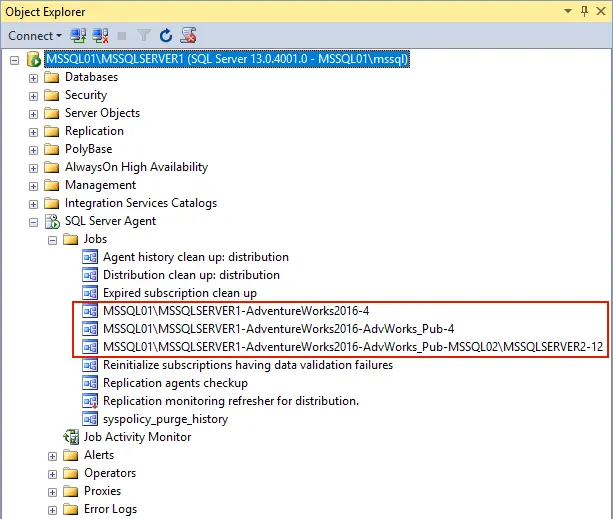Click the Security folder icon
This screenshot has width=613, height=519.
coord(52,95)
